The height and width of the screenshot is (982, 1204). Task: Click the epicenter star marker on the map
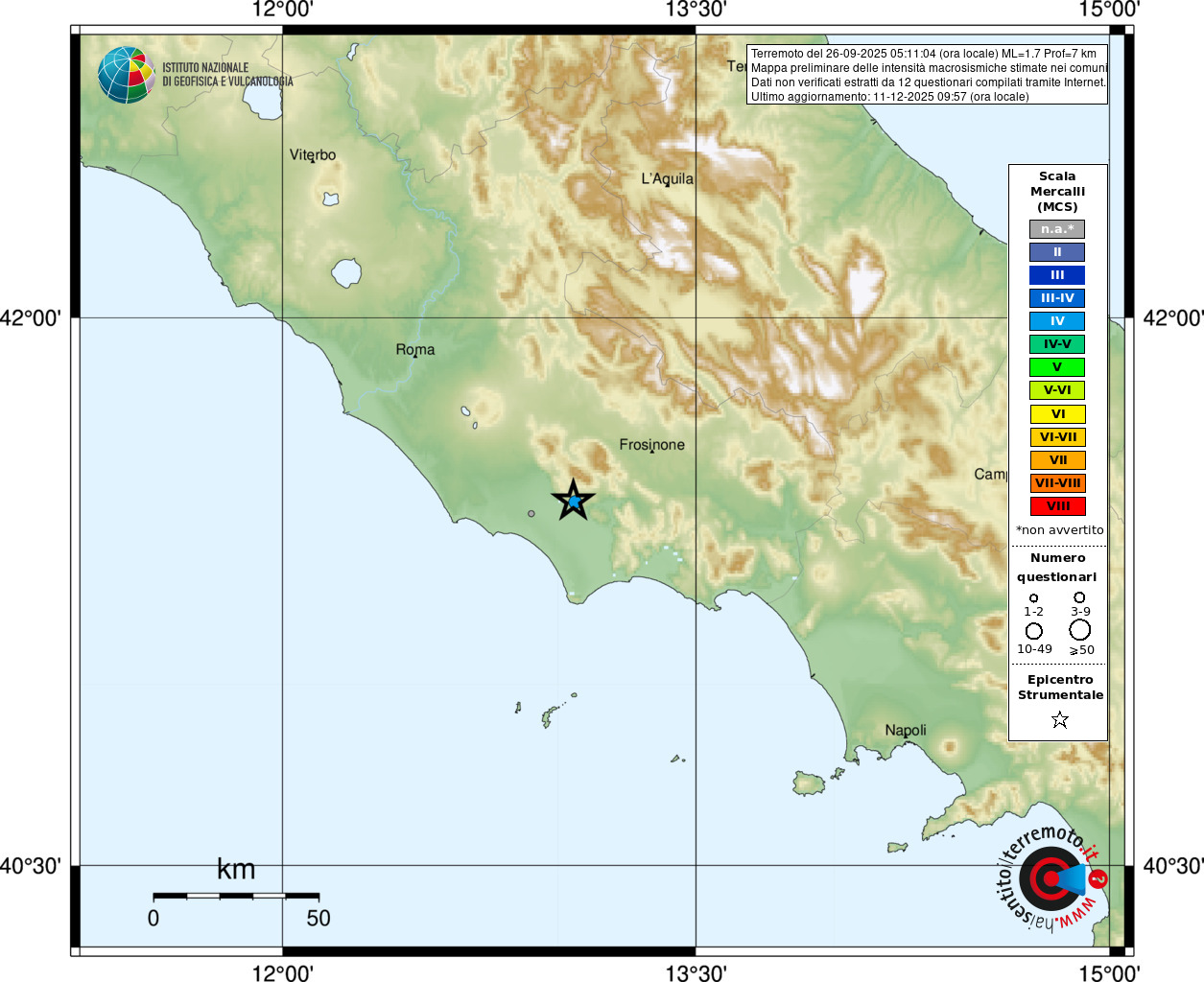(x=574, y=501)
